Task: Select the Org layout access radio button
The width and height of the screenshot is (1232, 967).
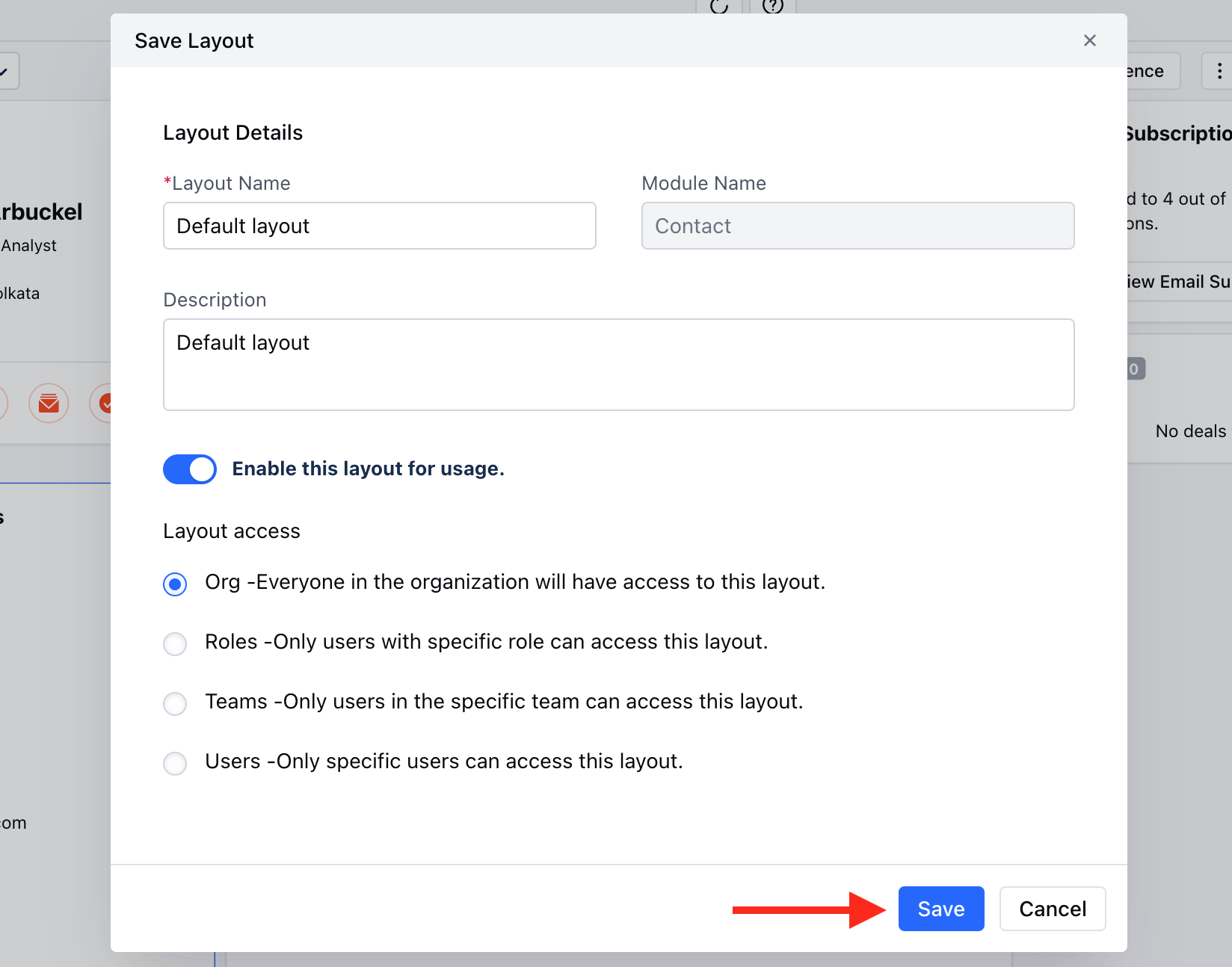Action: coord(175,584)
